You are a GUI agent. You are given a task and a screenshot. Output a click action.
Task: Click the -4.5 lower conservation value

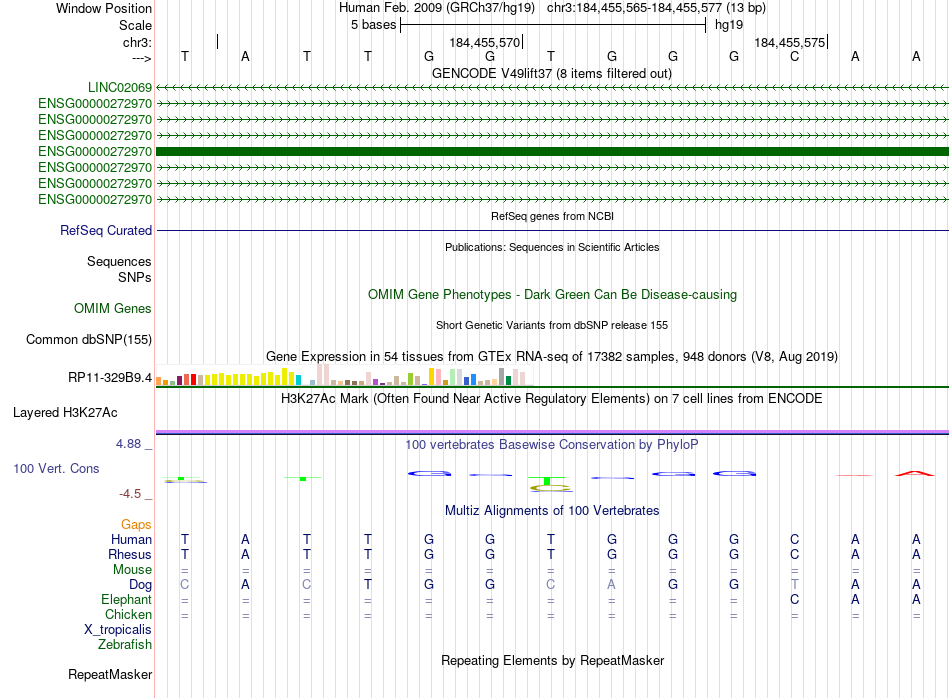point(130,494)
